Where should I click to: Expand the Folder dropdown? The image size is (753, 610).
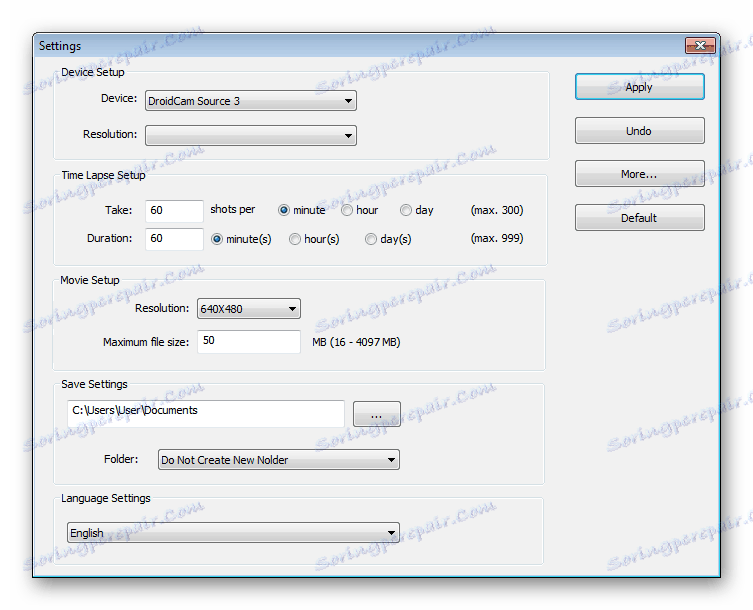coord(279,460)
